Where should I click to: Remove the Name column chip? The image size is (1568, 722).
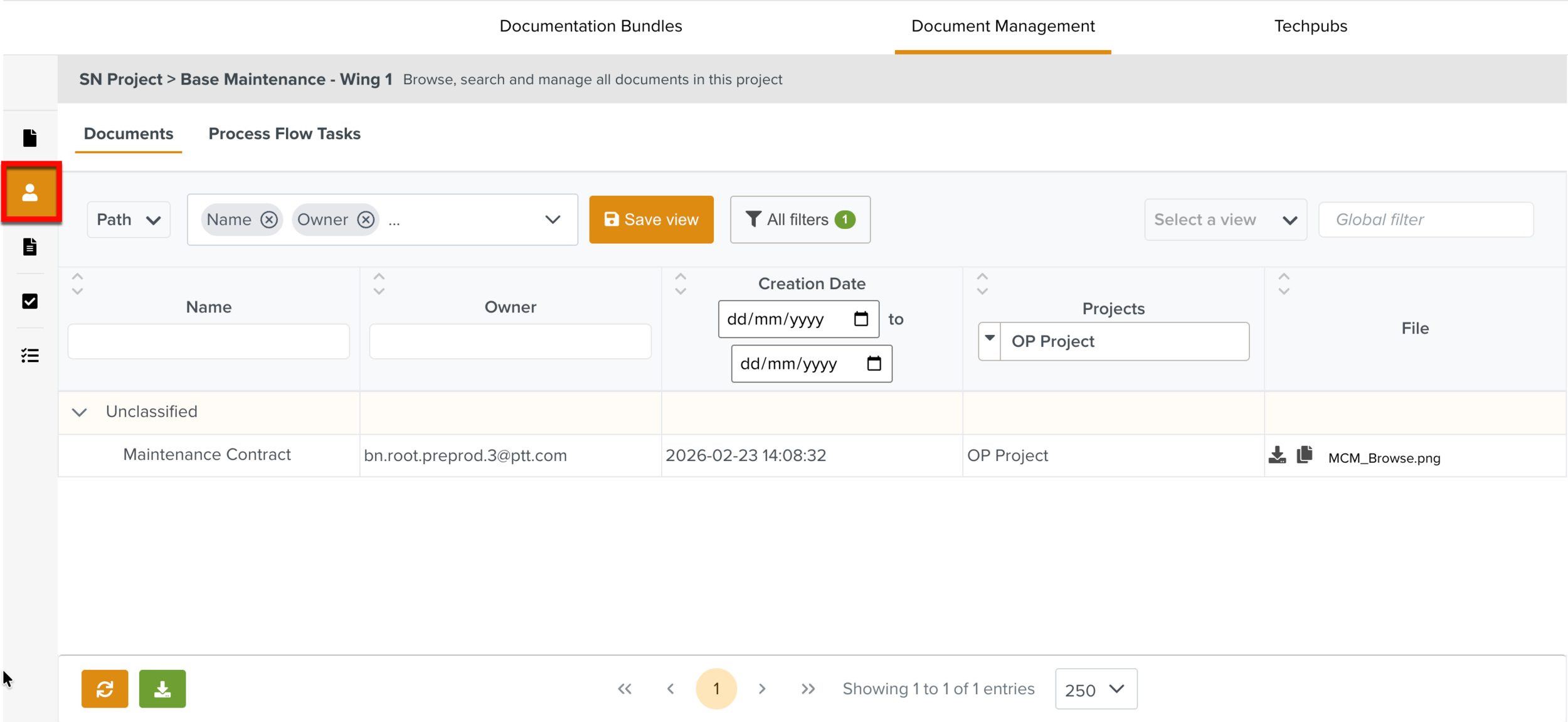pos(269,220)
